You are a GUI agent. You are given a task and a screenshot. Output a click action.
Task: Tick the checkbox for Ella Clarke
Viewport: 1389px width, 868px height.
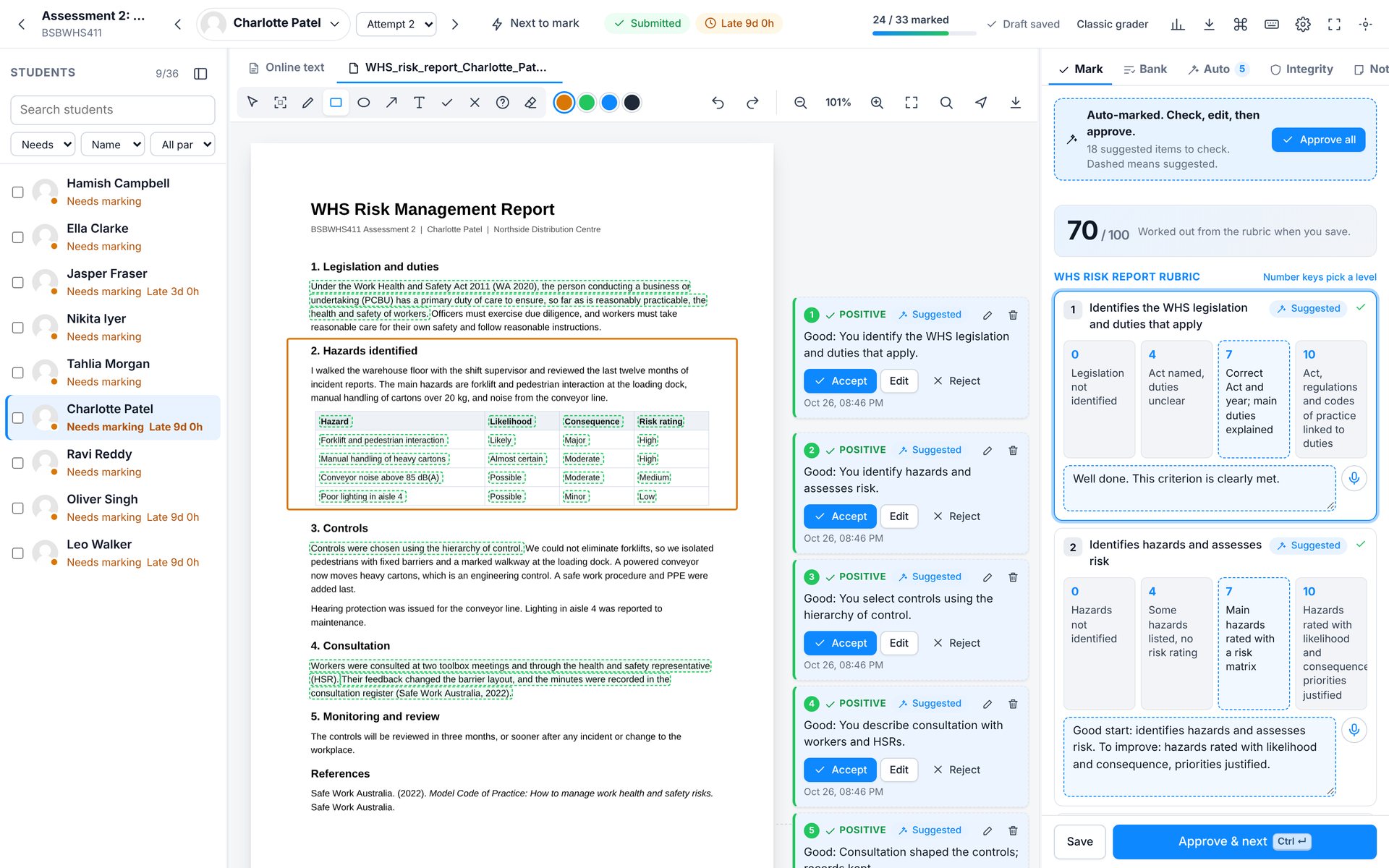coord(18,237)
